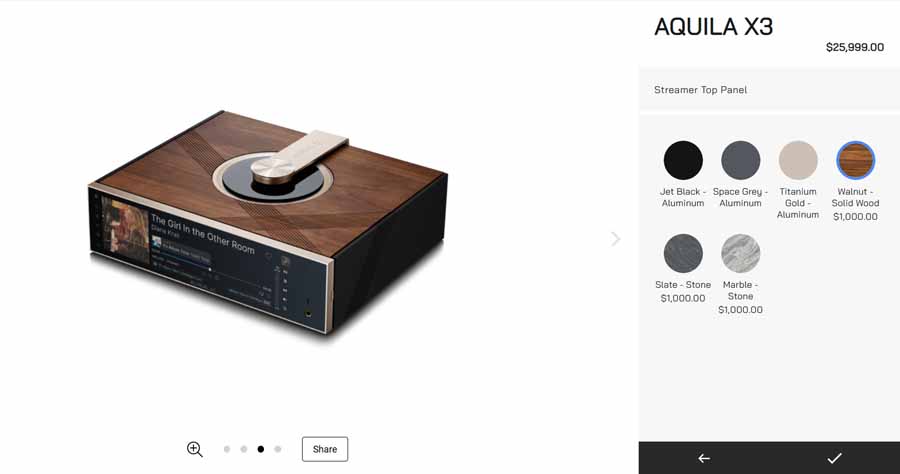Click the back arrow in bottom bar
This screenshot has height=474, width=900.
pyautogui.click(x=704, y=458)
